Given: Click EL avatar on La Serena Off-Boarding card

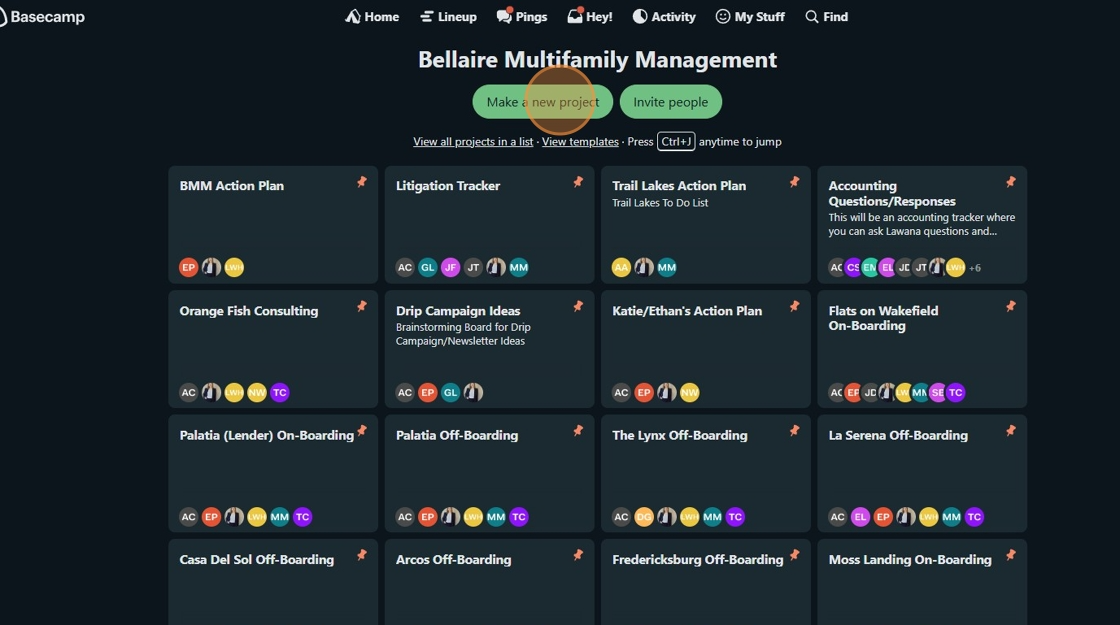Looking at the screenshot, I should click(860, 516).
